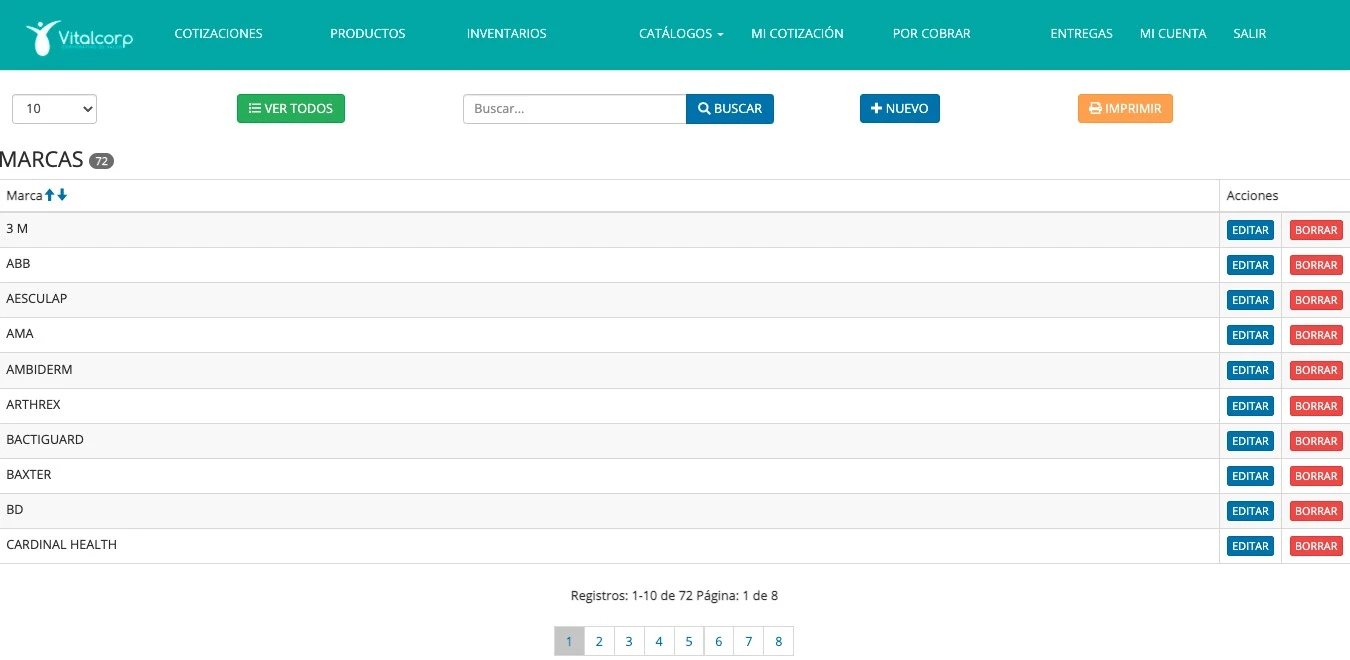Click SALIR to log out
The height and width of the screenshot is (660, 1350).
[1249, 34]
